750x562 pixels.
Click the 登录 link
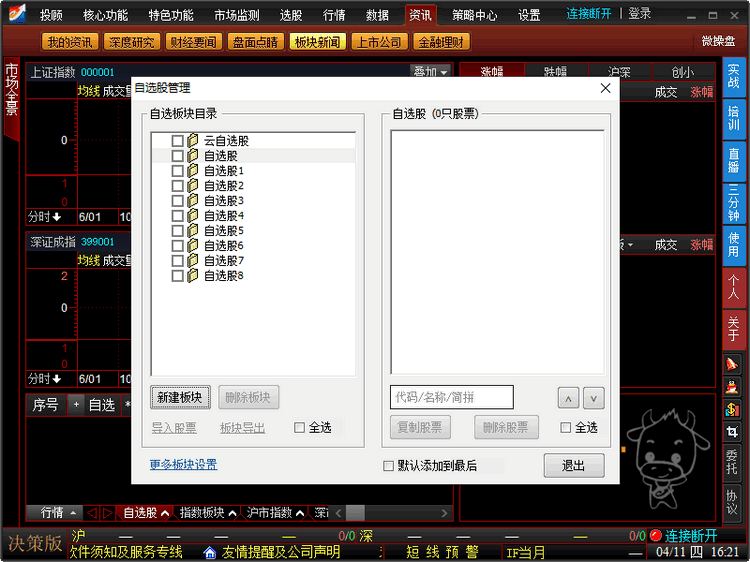click(640, 13)
